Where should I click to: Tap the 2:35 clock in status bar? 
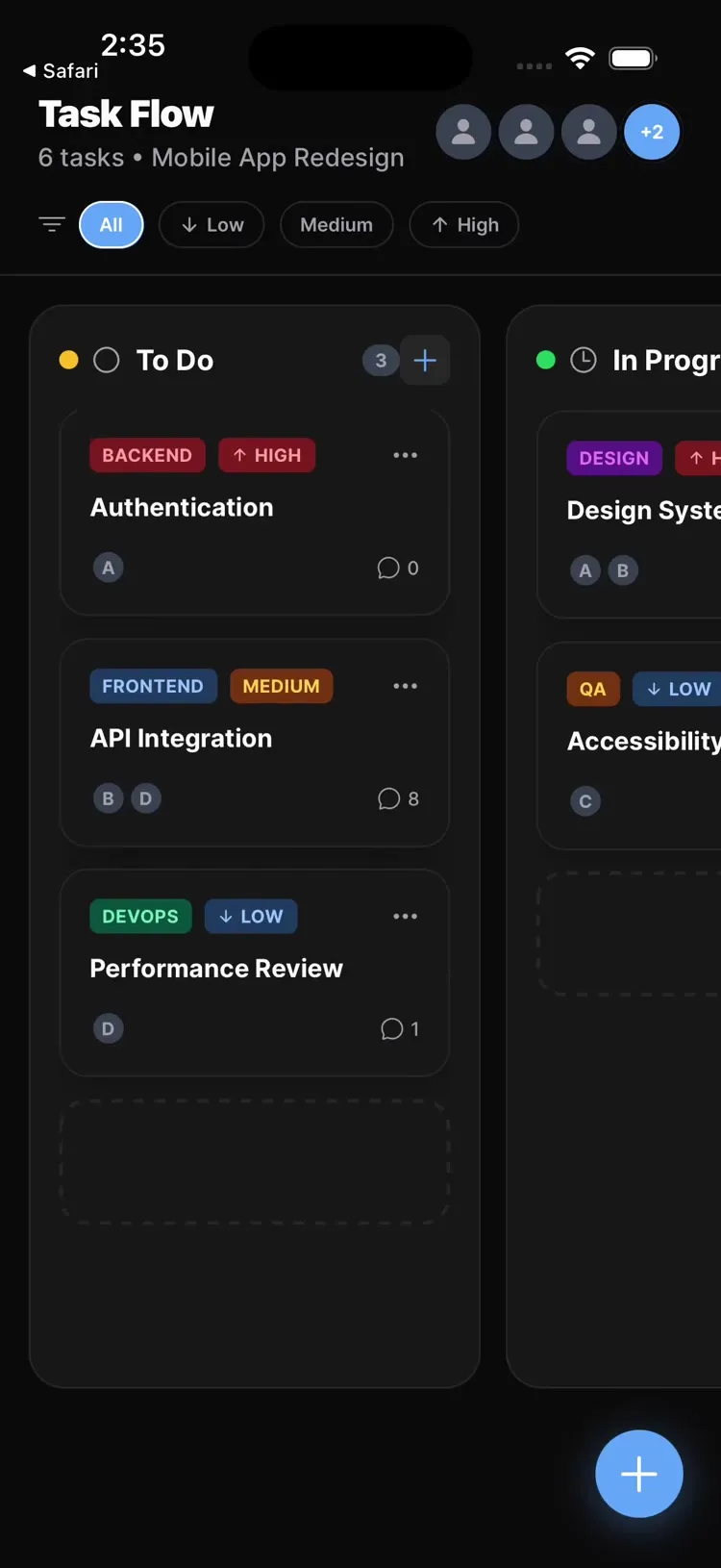tap(133, 44)
